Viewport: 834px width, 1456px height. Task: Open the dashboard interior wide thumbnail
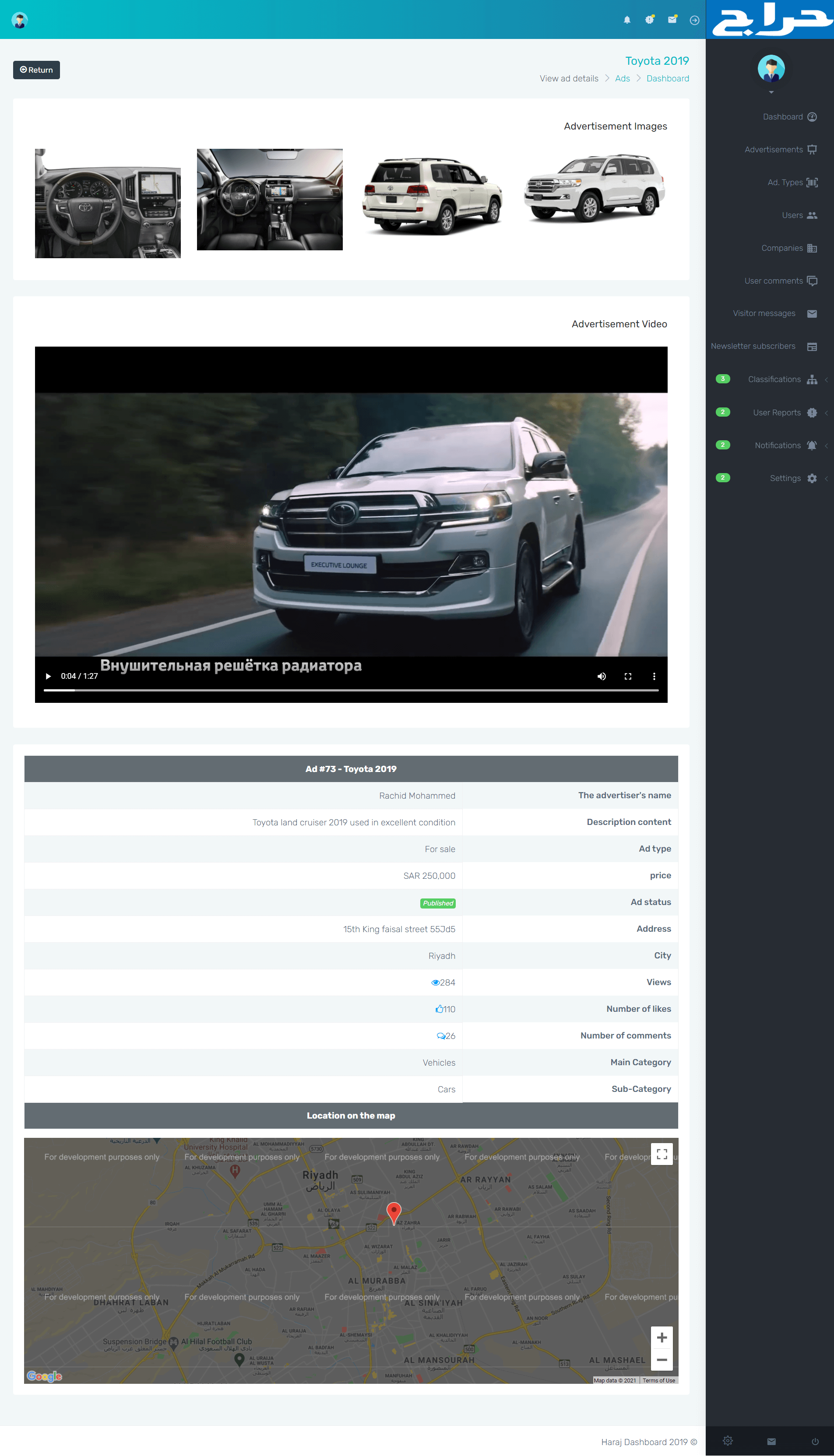tap(270, 199)
